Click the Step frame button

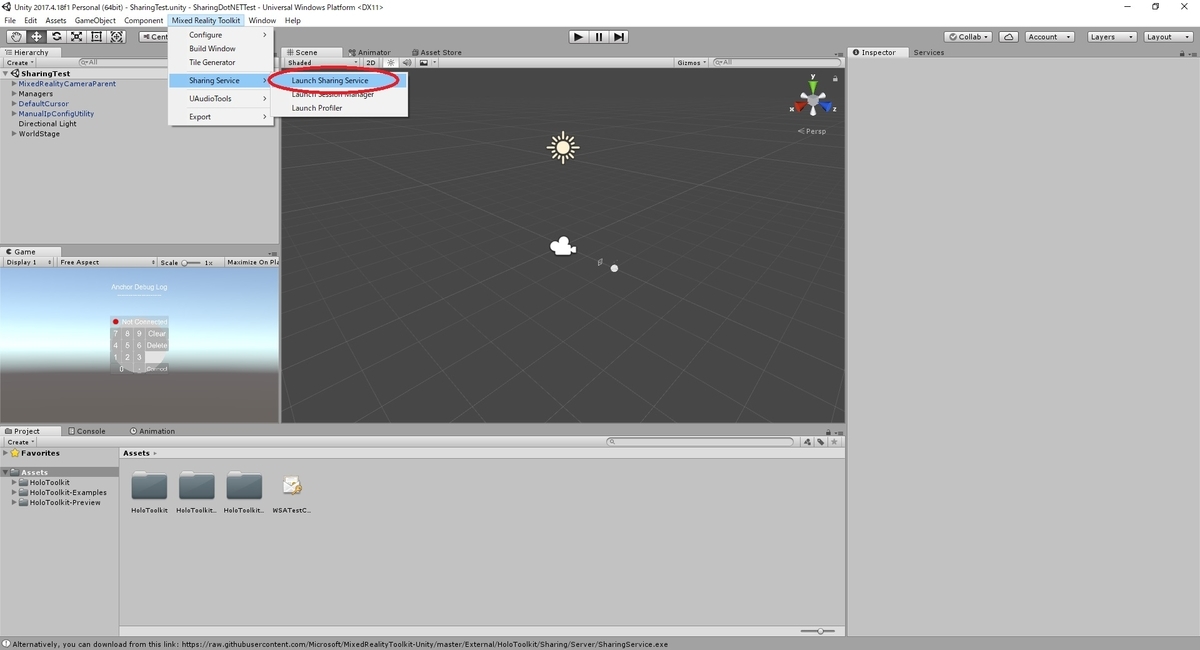620,37
